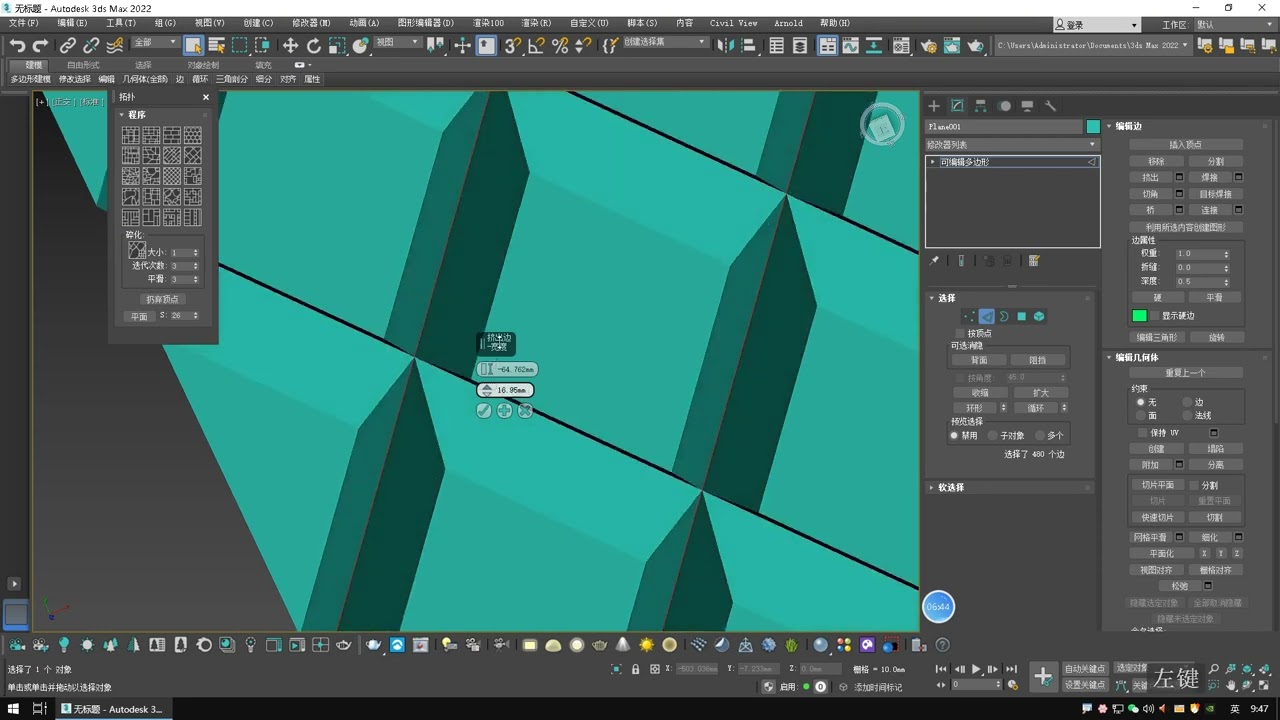The width and height of the screenshot is (1280, 720).
Task: Open the 文件(F) menu
Action: point(24,23)
